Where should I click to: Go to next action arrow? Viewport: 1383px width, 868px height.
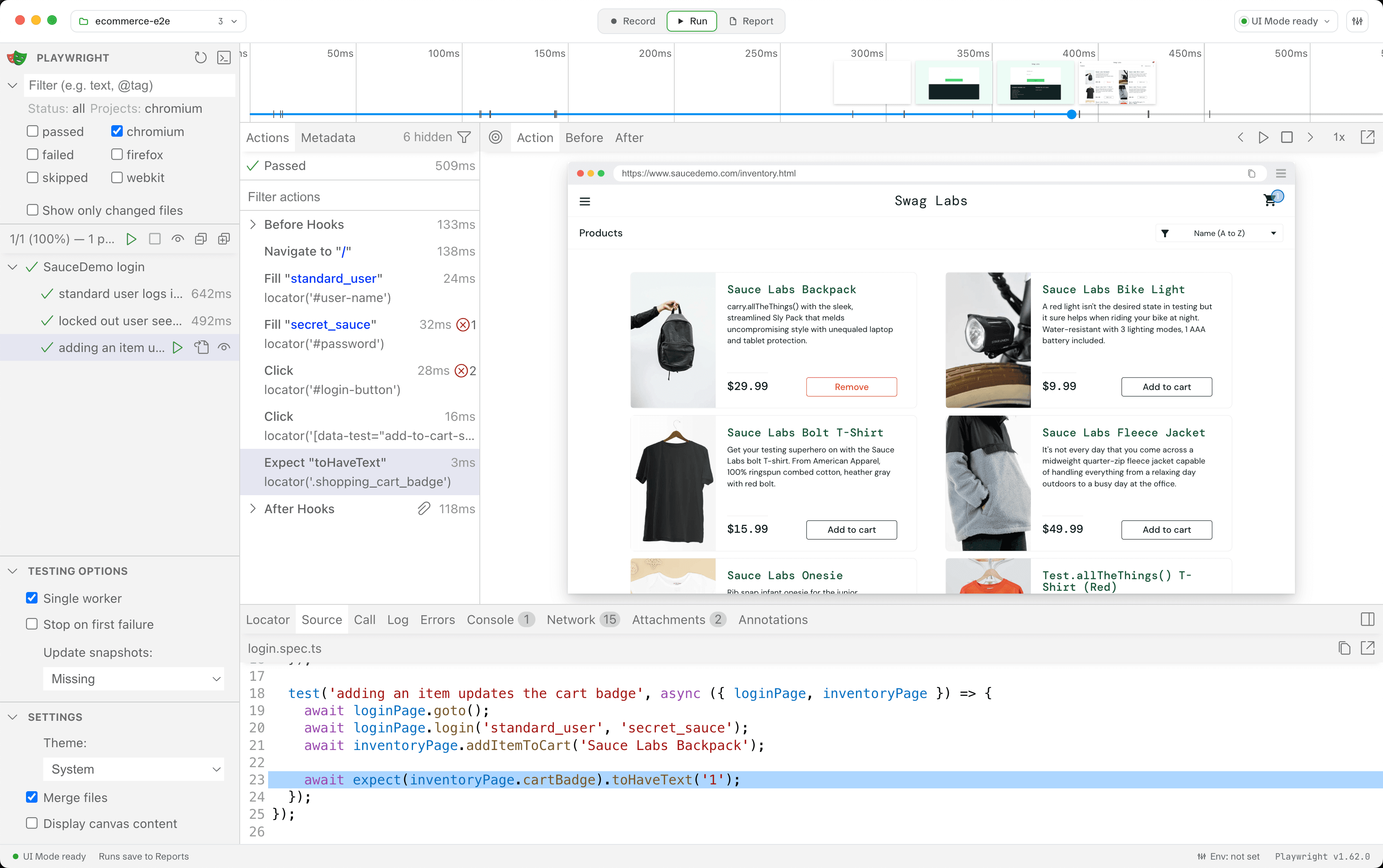(1310, 137)
